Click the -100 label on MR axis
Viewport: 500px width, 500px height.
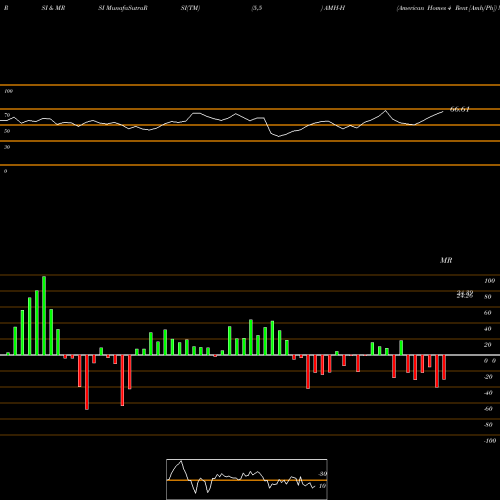click(489, 441)
